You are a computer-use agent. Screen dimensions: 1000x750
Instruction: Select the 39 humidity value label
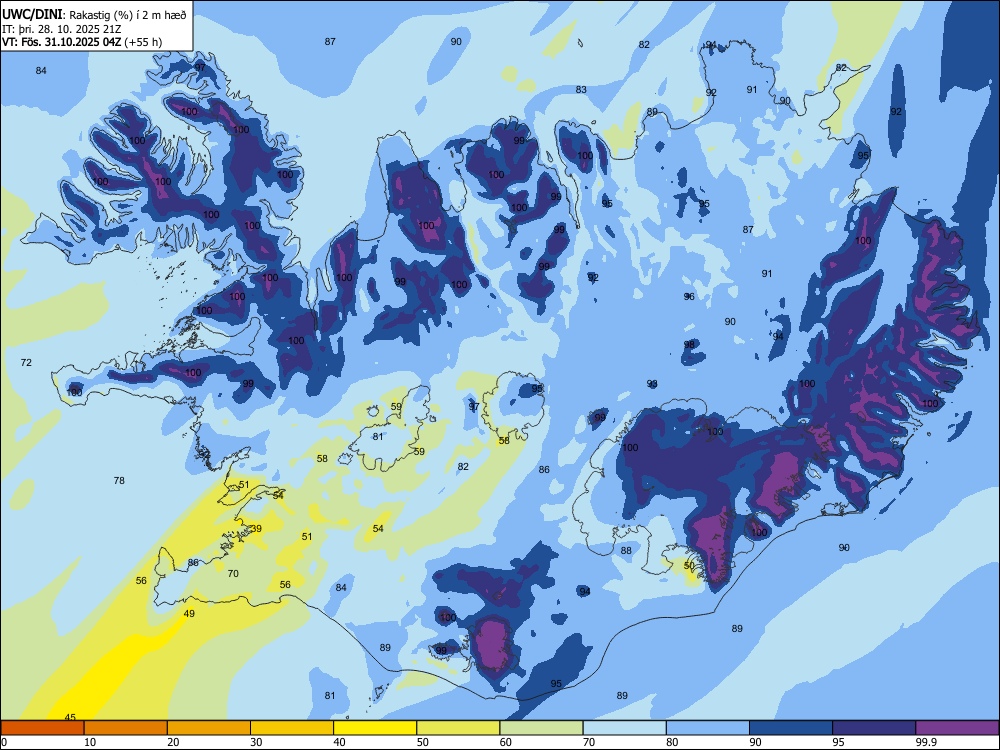256,528
